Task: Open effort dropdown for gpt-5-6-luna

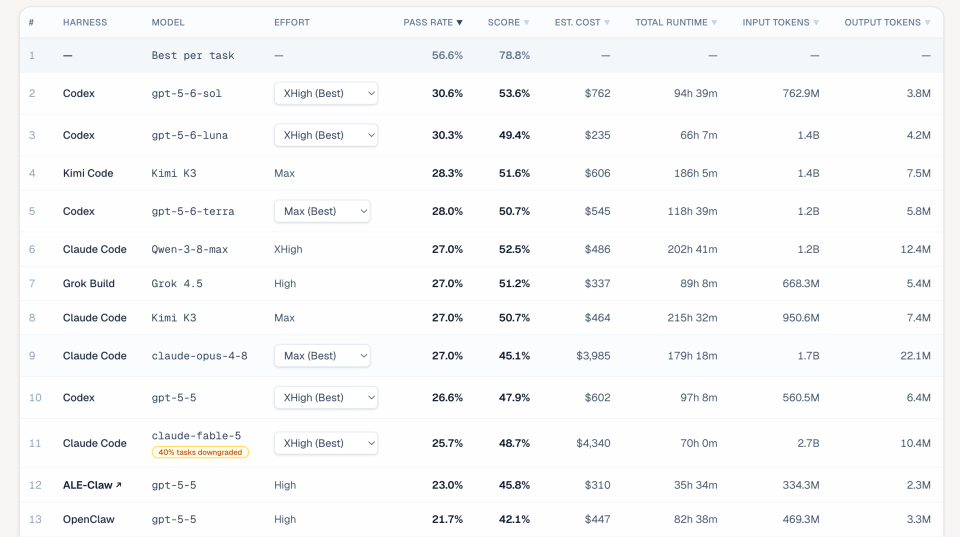Action: tap(326, 135)
